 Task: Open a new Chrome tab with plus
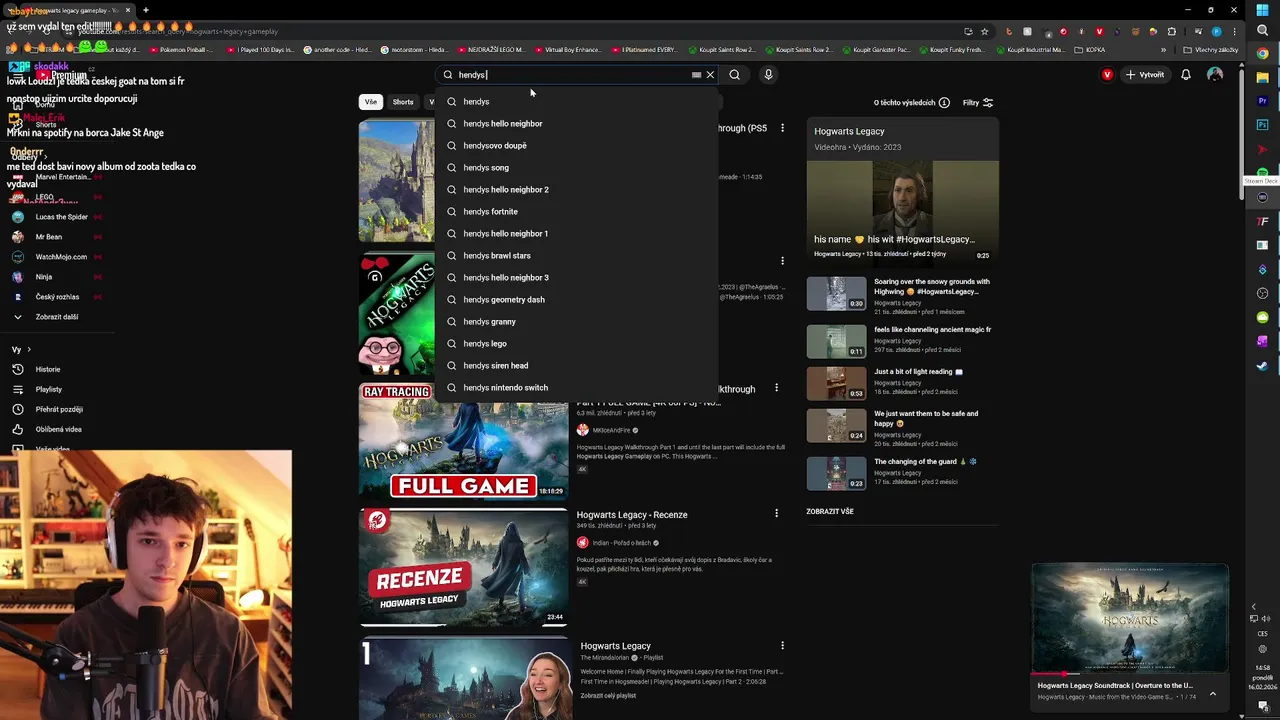145,10
